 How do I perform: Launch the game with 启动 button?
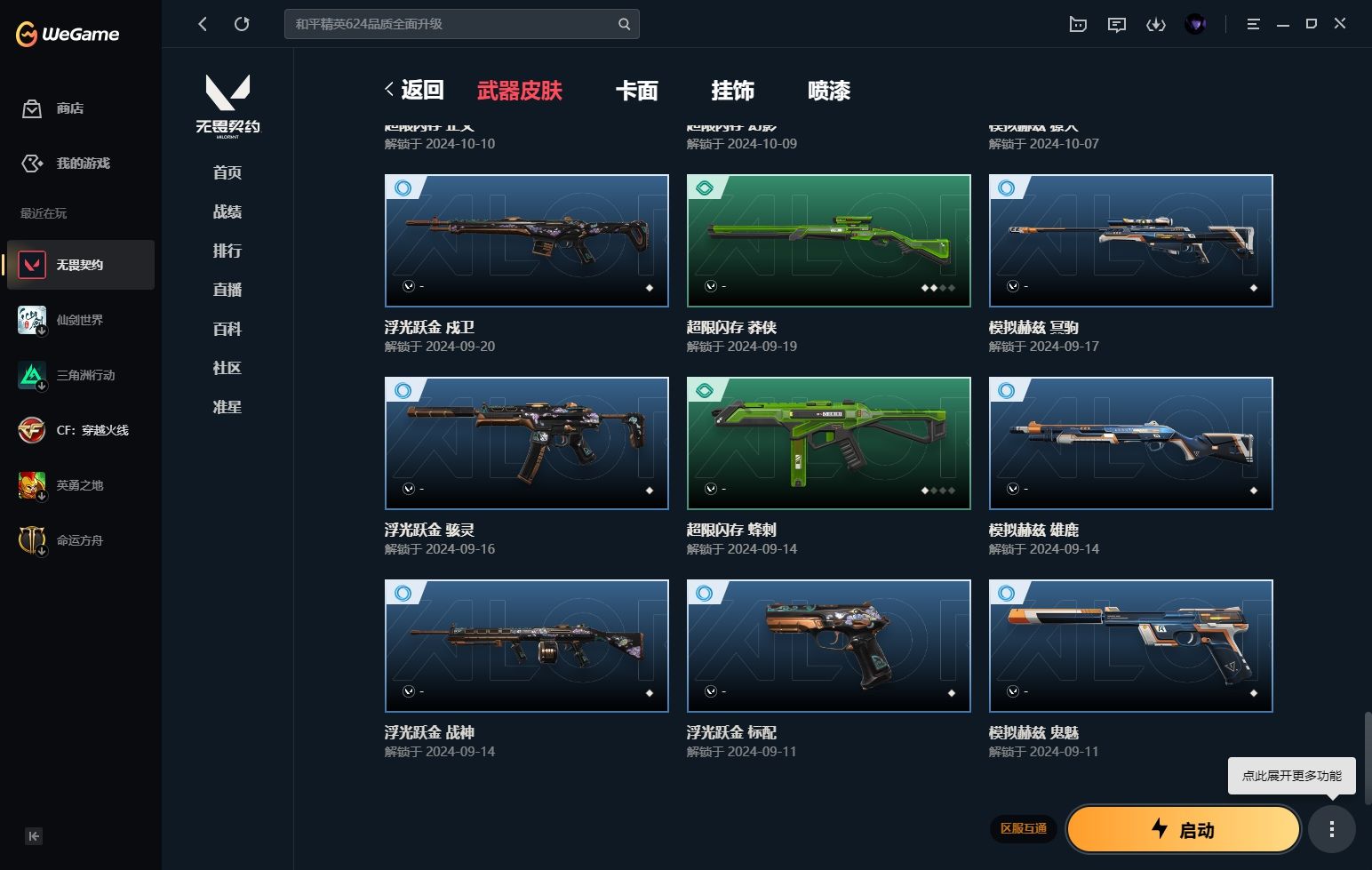click(x=1184, y=830)
